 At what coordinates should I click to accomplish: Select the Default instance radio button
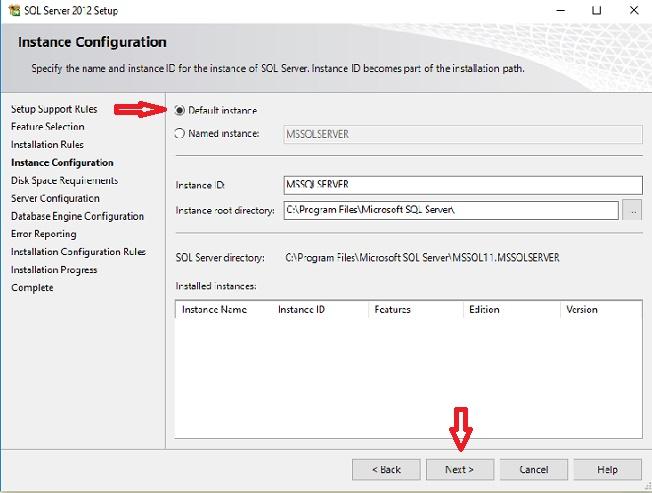[x=180, y=110]
